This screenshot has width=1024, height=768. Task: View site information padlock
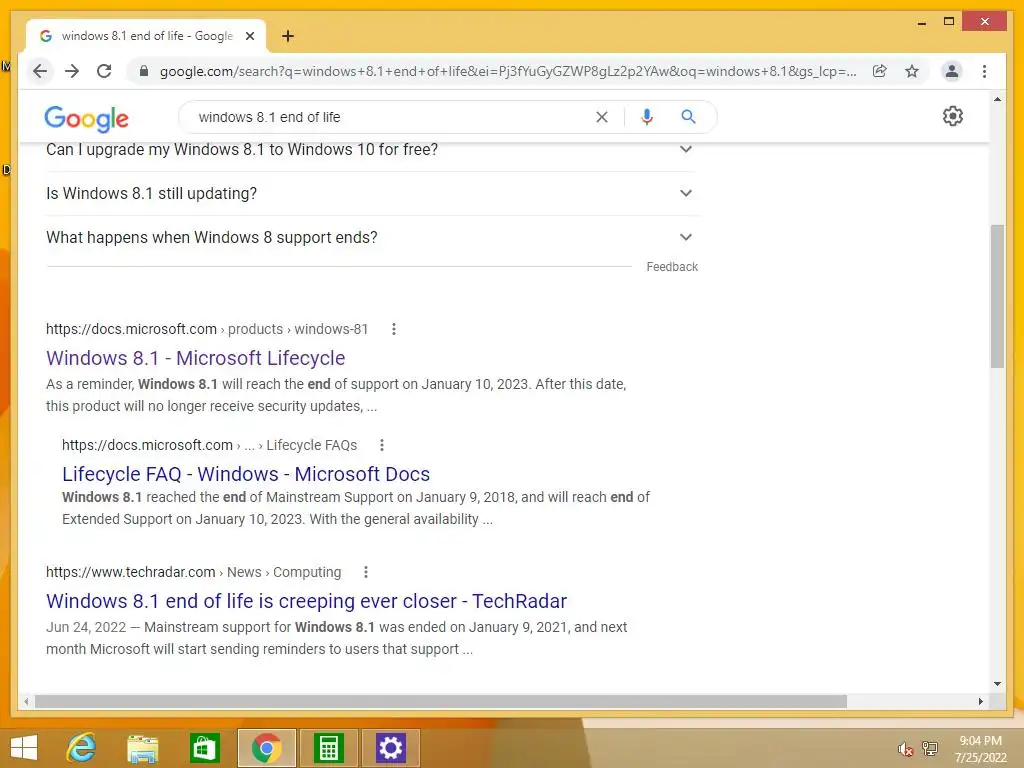tap(144, 71)
